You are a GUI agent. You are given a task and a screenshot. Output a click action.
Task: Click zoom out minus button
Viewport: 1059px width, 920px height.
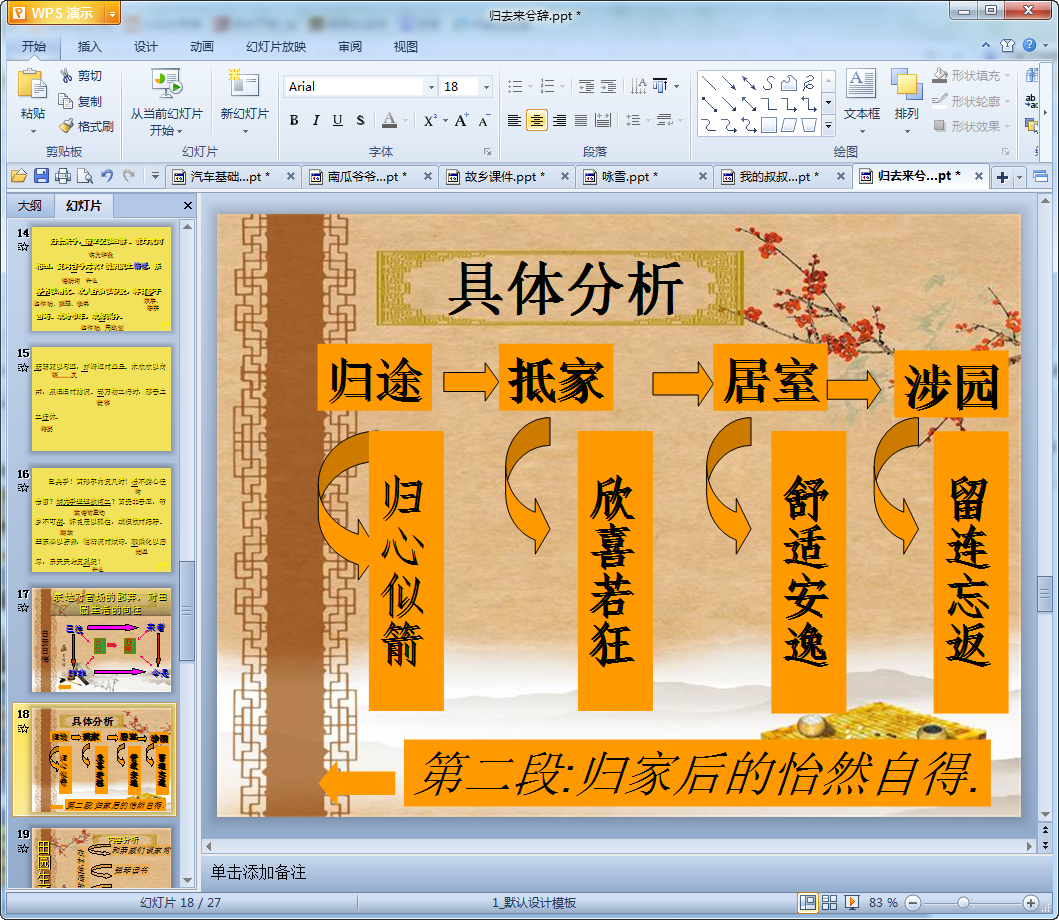912,902
